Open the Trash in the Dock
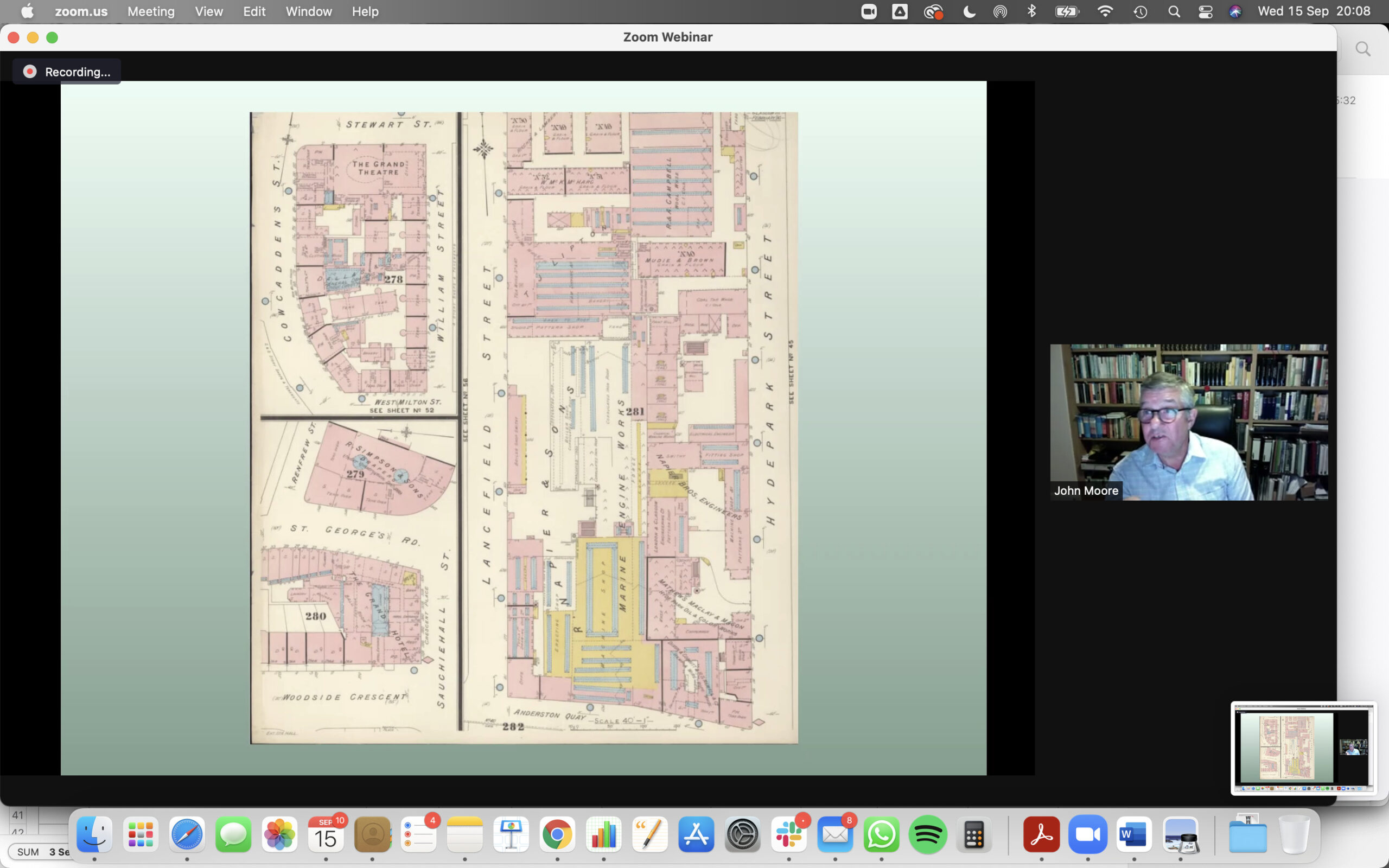 (x=1294, y=834)
